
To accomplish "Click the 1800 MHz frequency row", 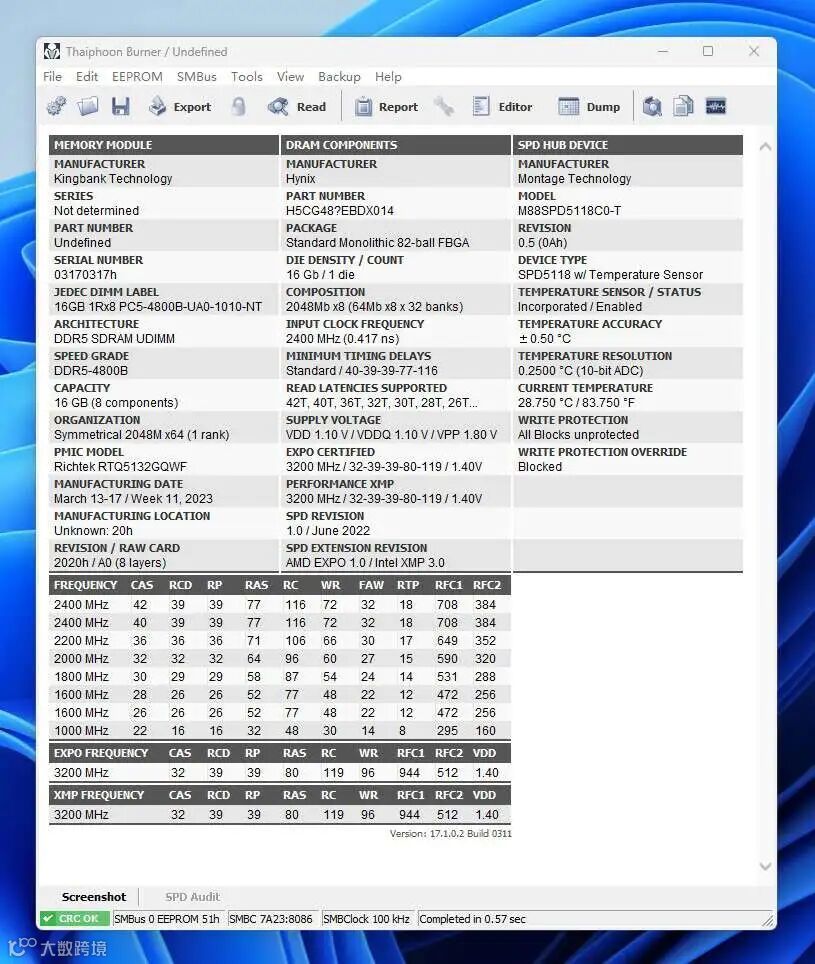I will [x=280, y=676].
